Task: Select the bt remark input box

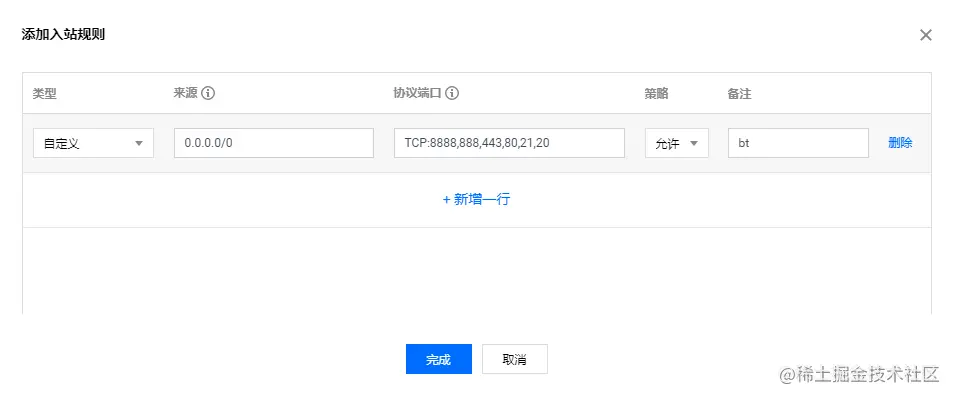Action: (798, 143)
